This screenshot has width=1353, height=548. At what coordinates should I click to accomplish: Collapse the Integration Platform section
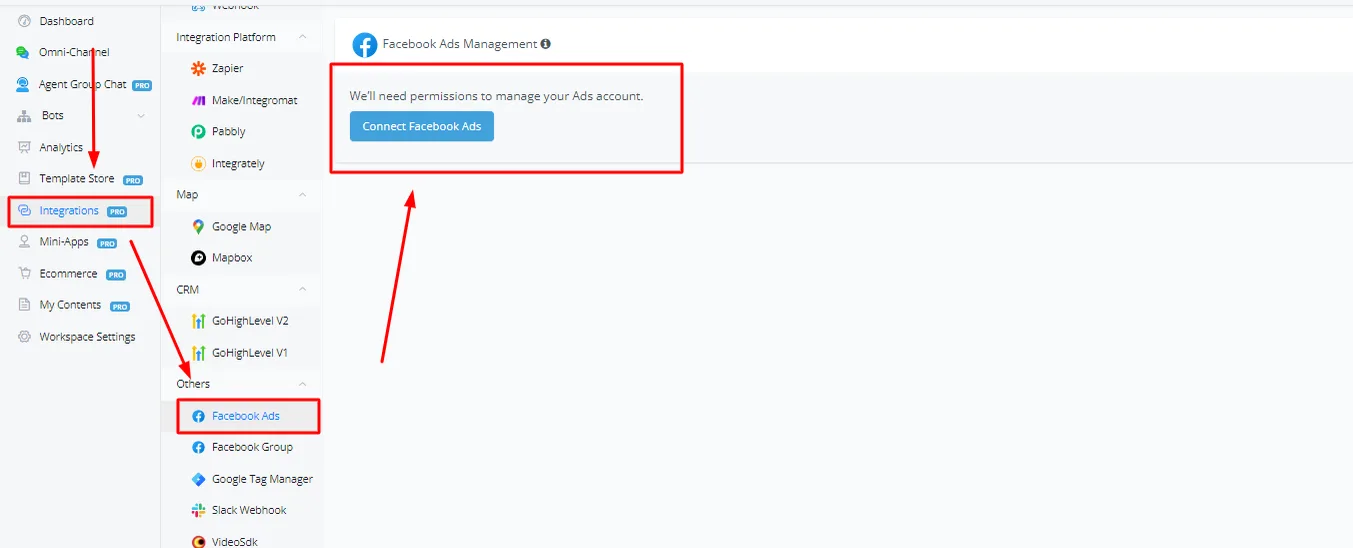pyautogui.click(x=303, y=37)
